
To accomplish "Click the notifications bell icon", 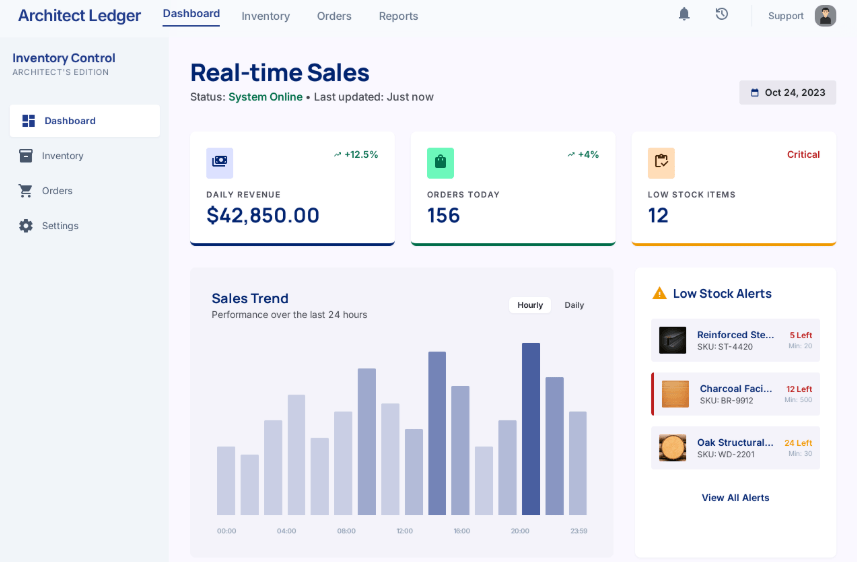I will pyautogui.click(x=684, y=14).
